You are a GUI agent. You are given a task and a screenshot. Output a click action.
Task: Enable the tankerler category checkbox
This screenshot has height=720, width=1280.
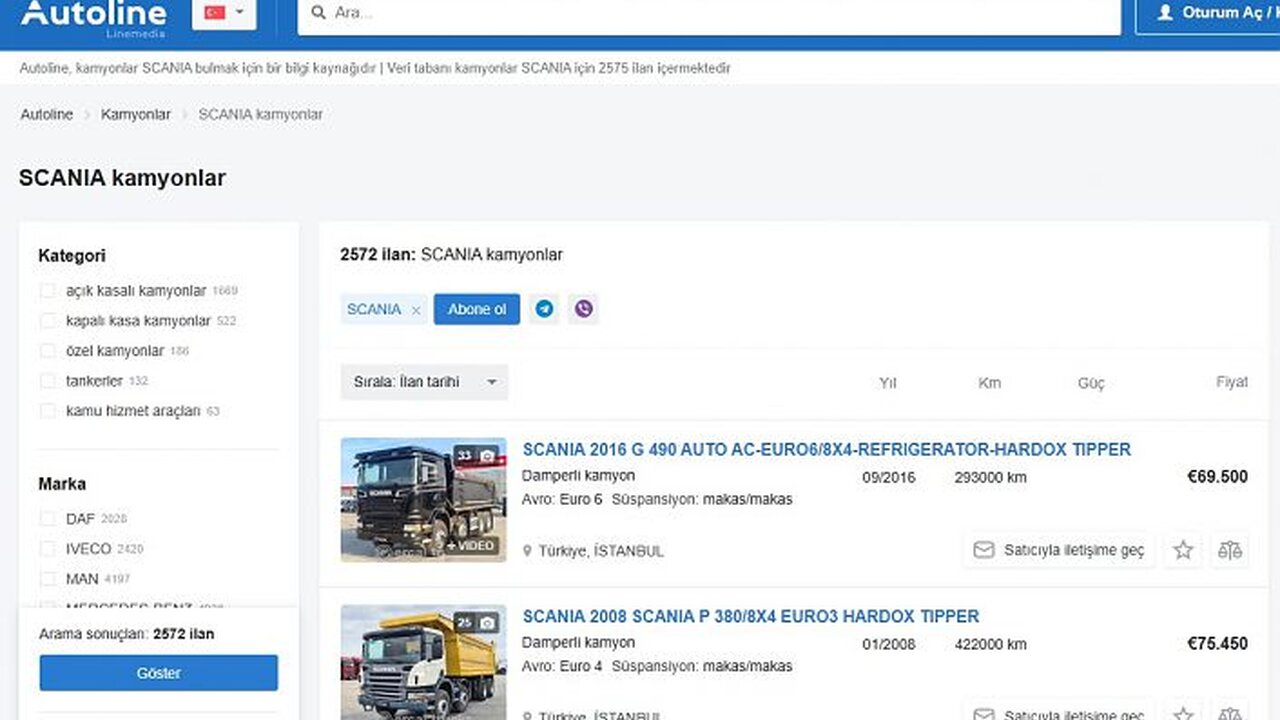pos(47,381)
